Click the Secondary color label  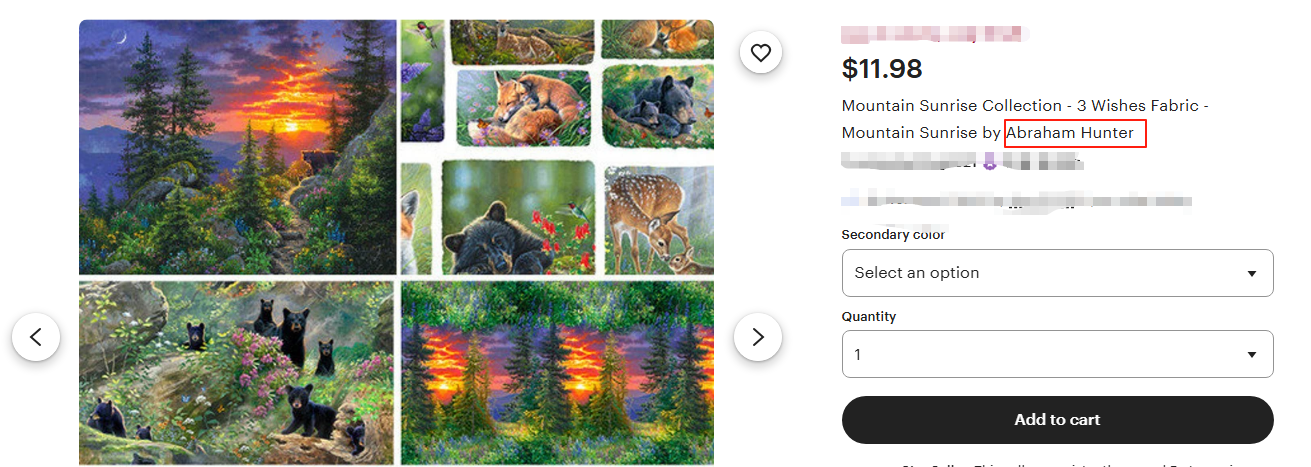point(893,235)
